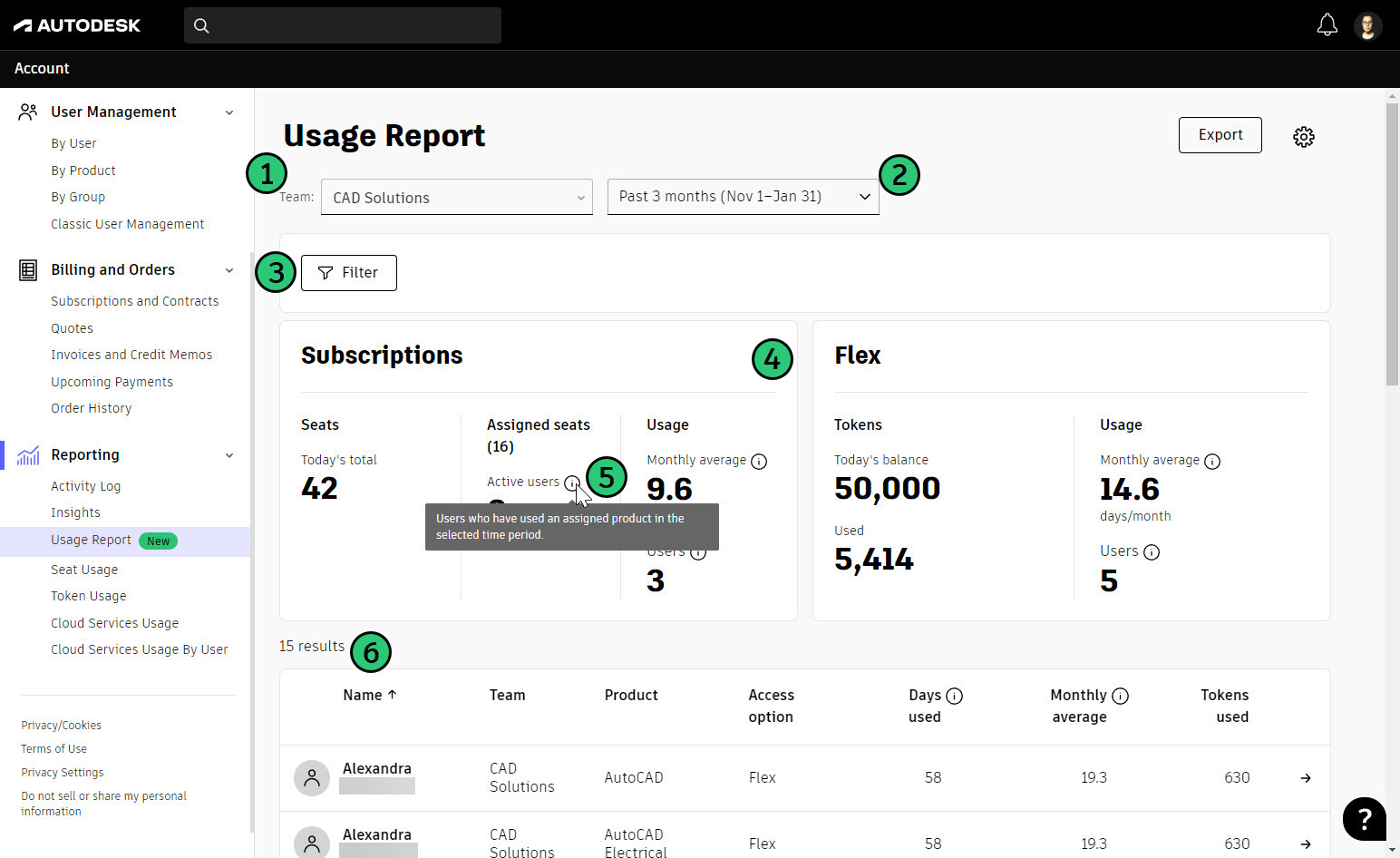Click avatar icon of AutoCAD Electrical row
1400x858 pixels.
click(312, 843)
